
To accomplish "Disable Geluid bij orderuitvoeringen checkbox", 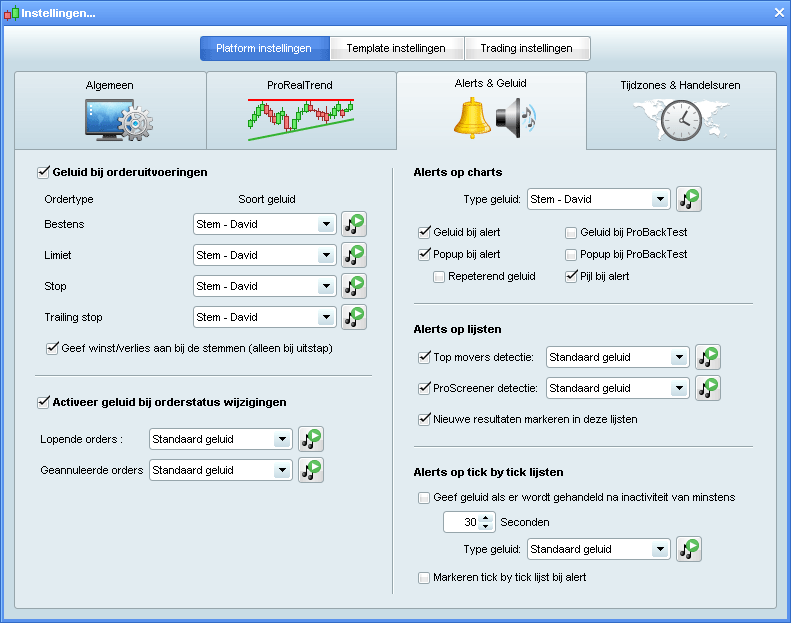I will pos(43,172).
